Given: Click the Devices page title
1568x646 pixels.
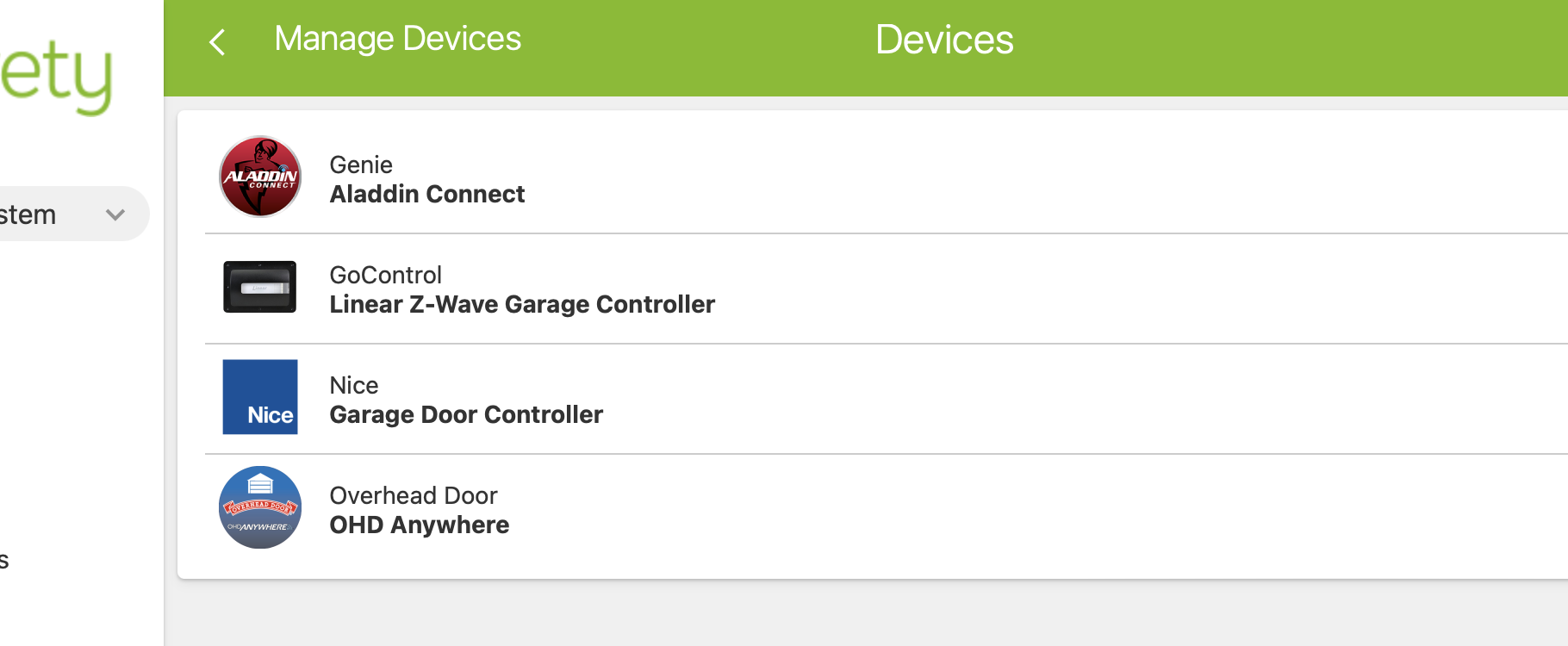Looking at the screenshot, I should pyautogui.click(x=944, y=40).
